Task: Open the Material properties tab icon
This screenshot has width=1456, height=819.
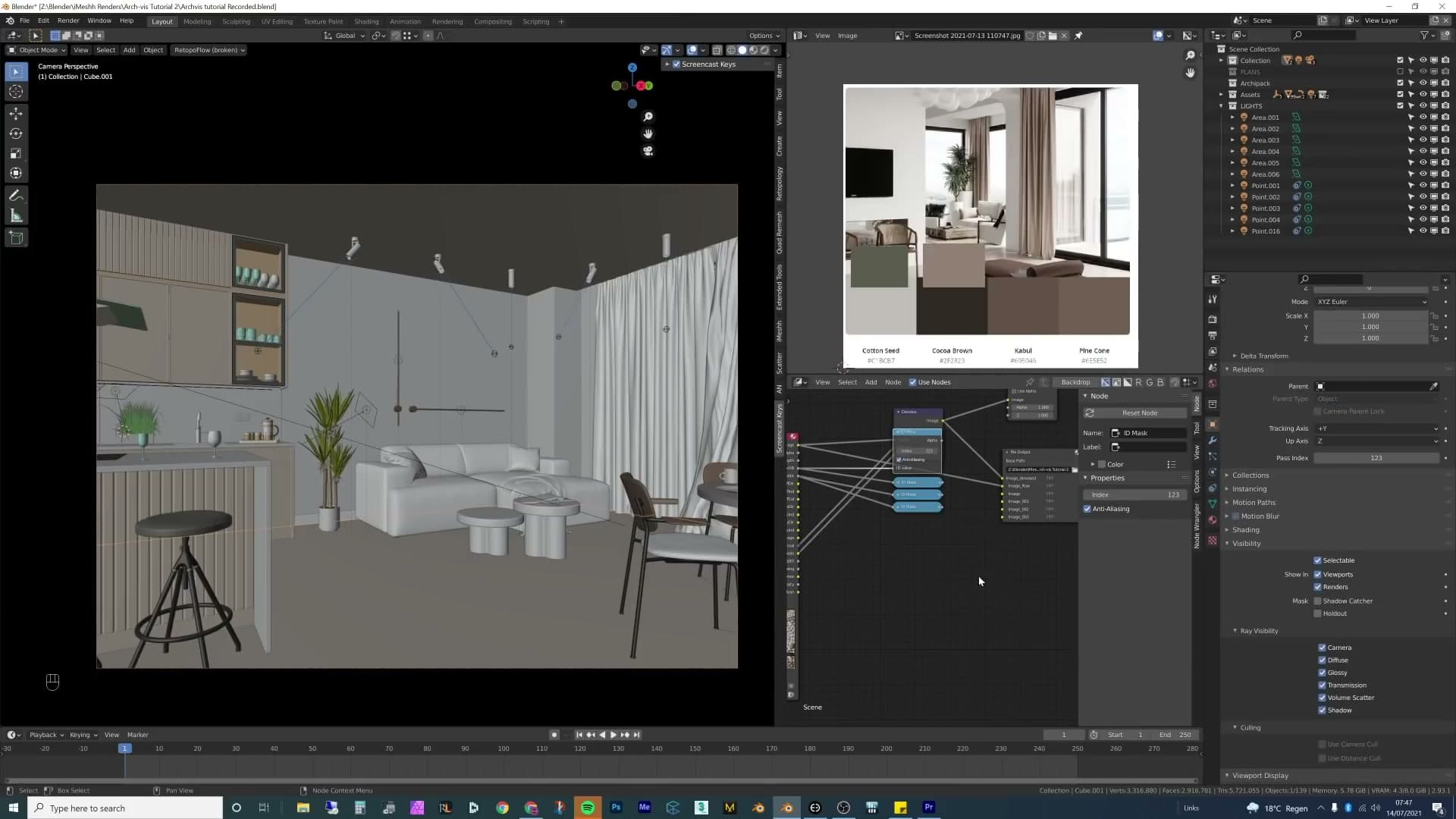Action: coord(1212,520)
